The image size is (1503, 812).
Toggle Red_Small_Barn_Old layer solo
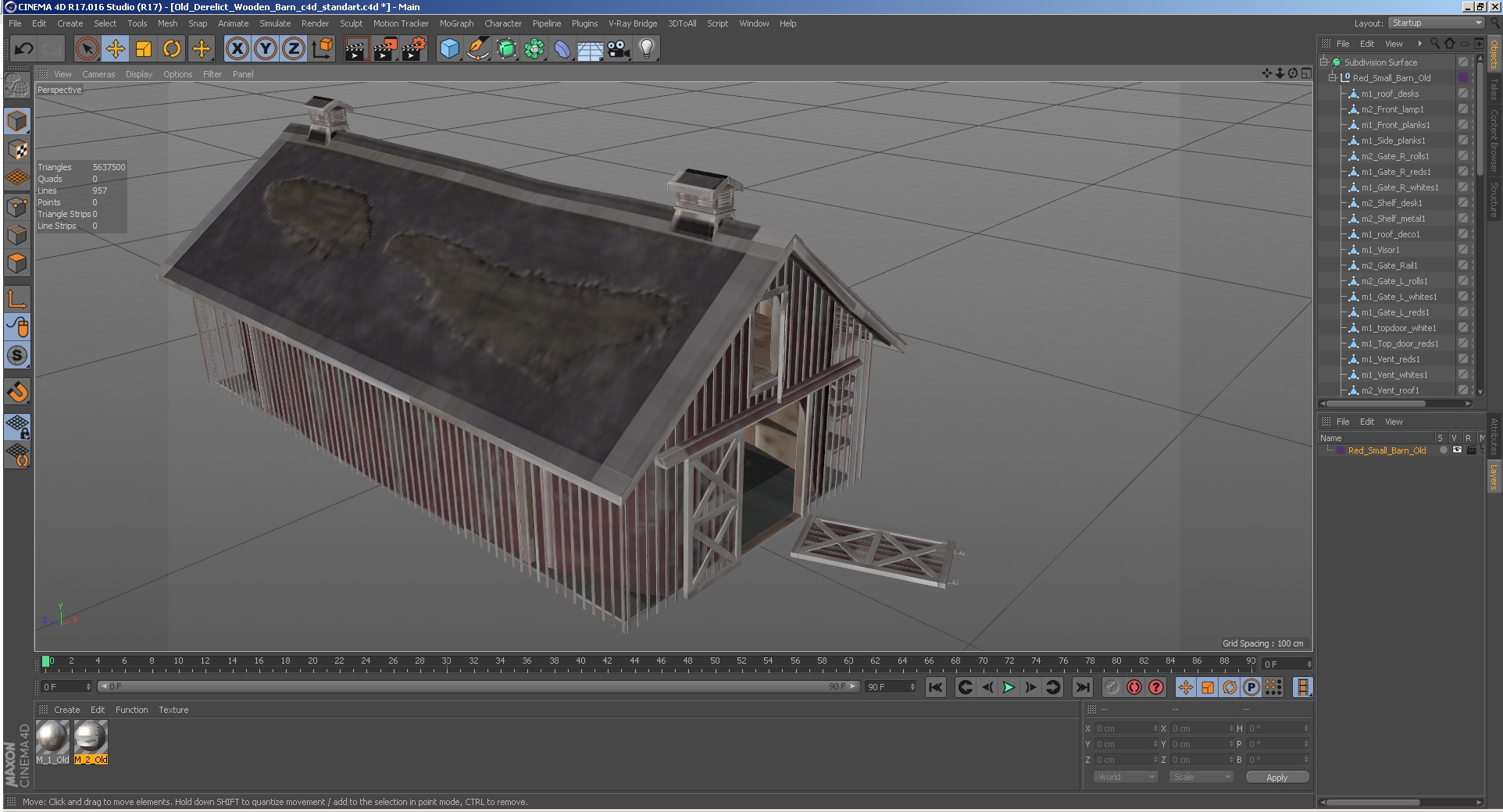[1443, 450]
